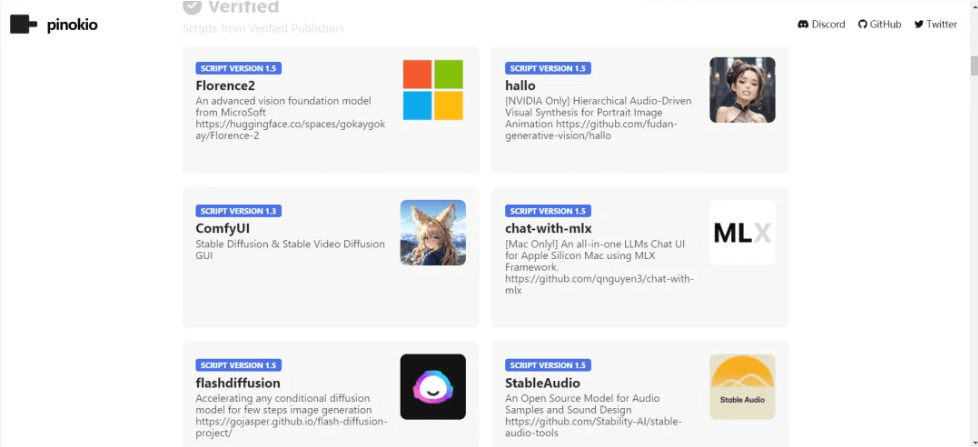The height and width of the screenshot is (447, 978).
Task: Click ComfyUI's Script Version 1.3 badge
Action: point(238,211)
